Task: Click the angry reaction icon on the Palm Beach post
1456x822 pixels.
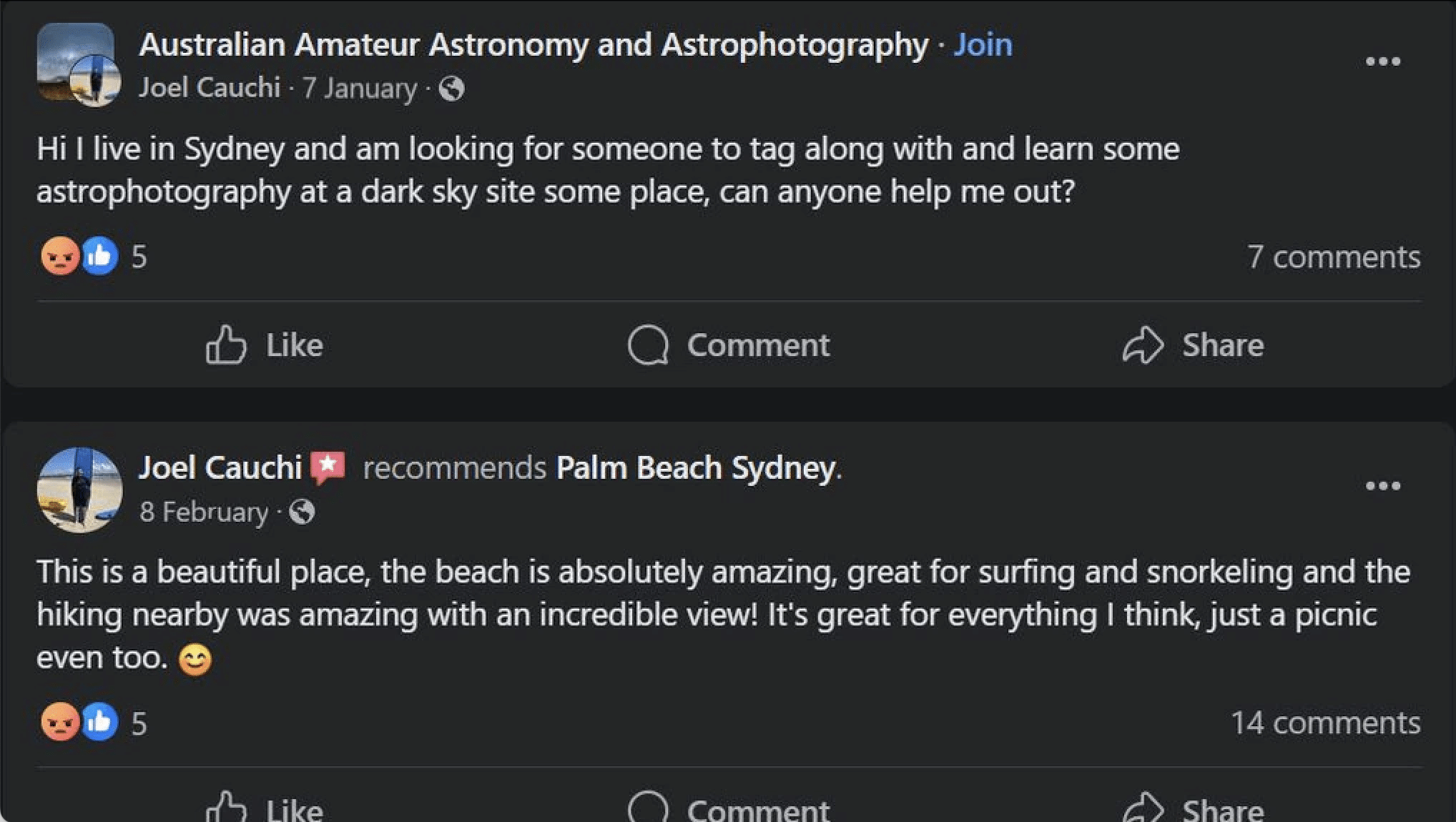Action: pos(59,723)
